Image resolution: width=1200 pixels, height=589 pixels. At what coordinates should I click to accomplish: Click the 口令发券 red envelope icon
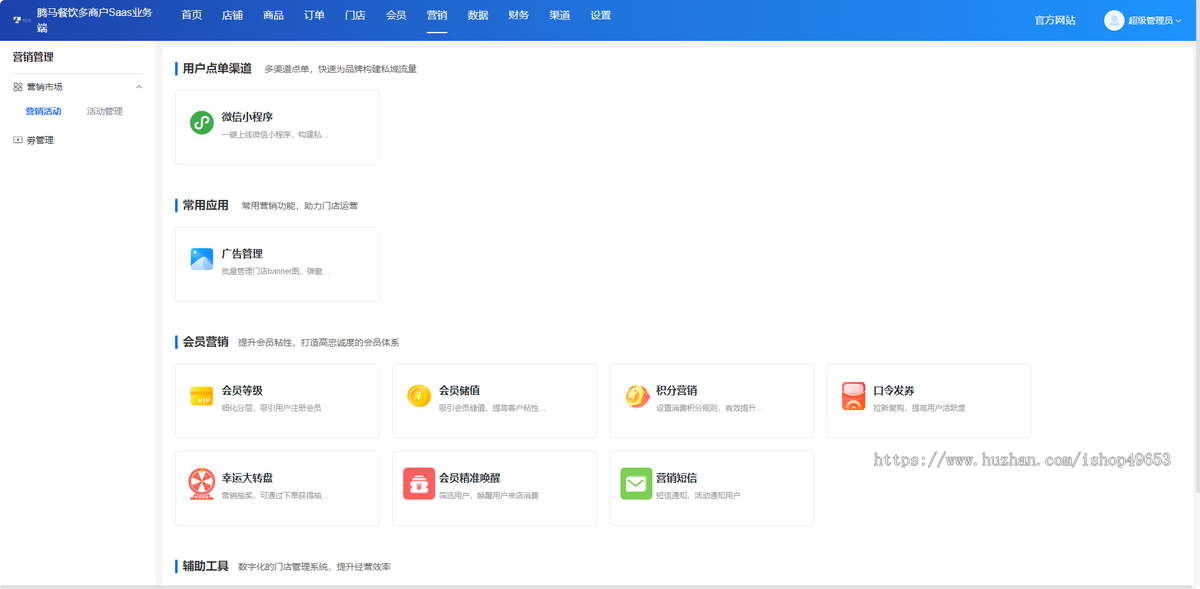(x=853, y=396)
